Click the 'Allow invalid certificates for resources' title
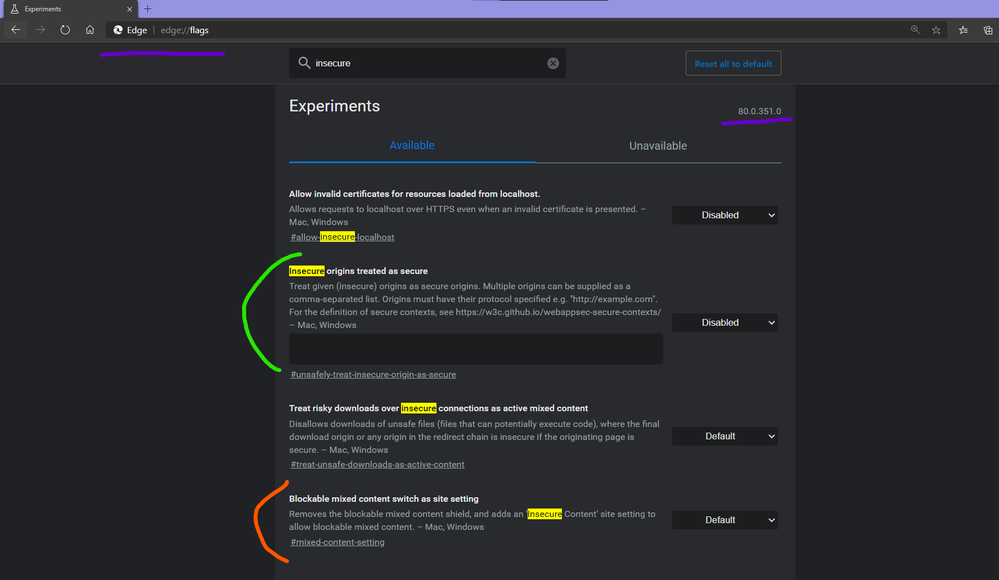This screenshot has height=580, width=999. pos(414,194)
